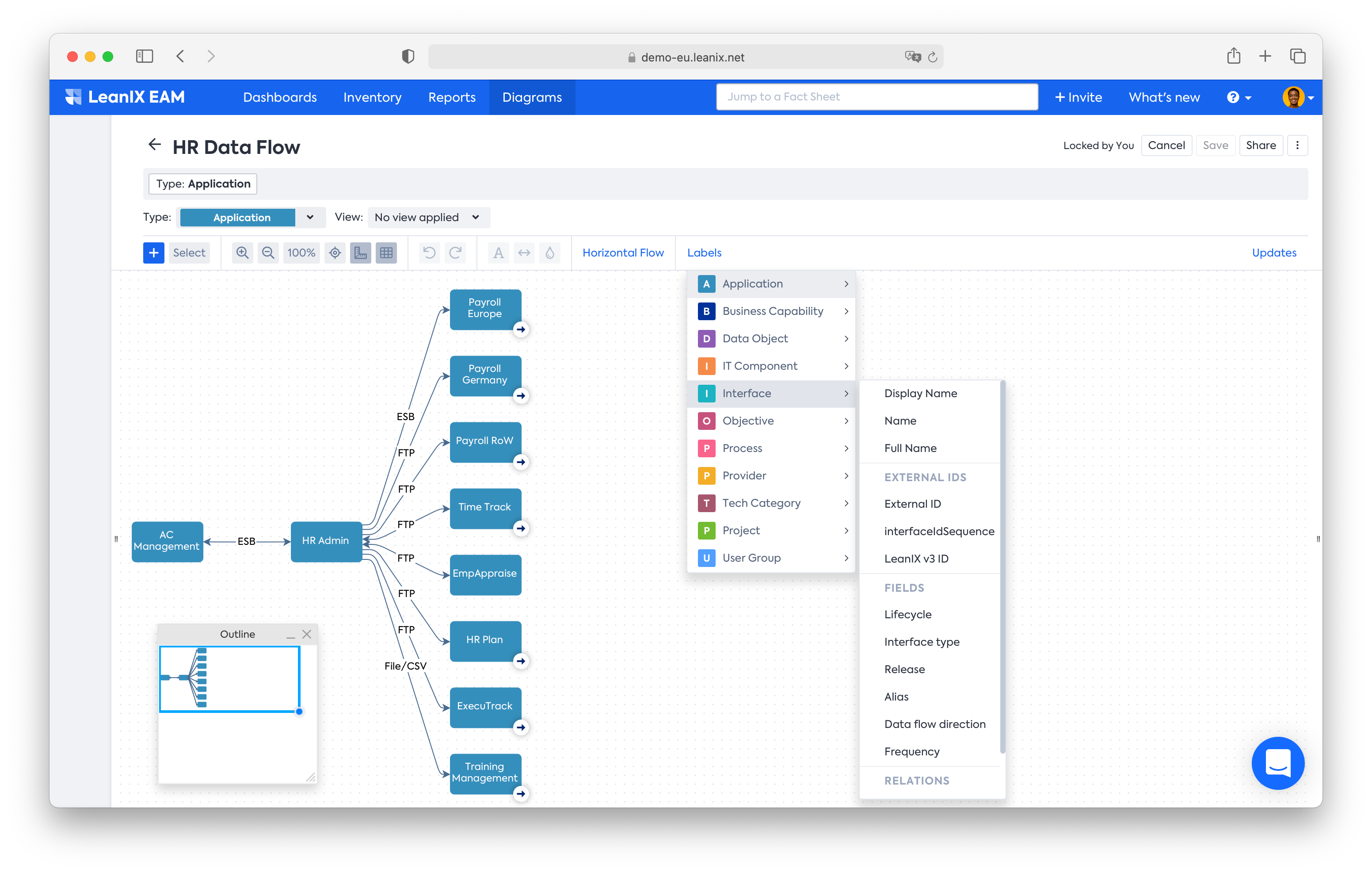The image size is (1372, 873).
Task: Click the grid view toggle icon
Action: (385, 252)
